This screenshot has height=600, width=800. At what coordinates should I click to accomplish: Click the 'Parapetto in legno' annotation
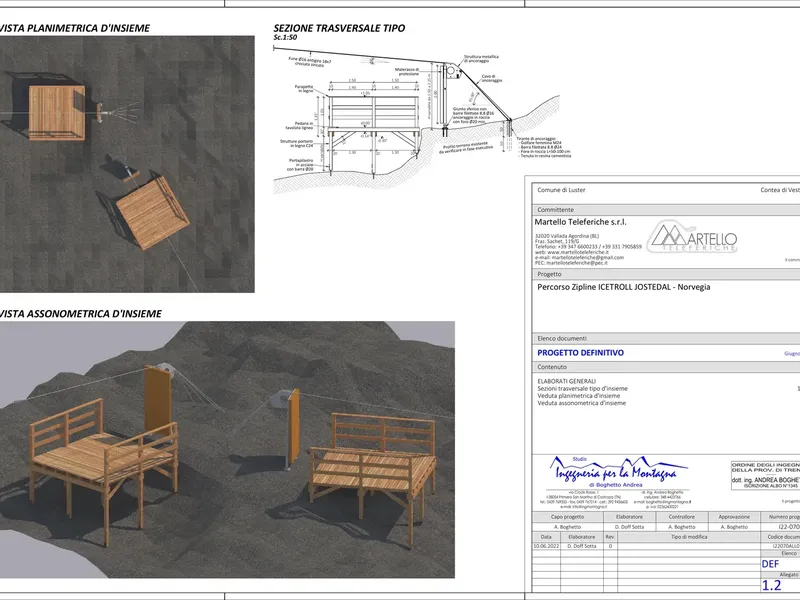(x=304, y=89)
